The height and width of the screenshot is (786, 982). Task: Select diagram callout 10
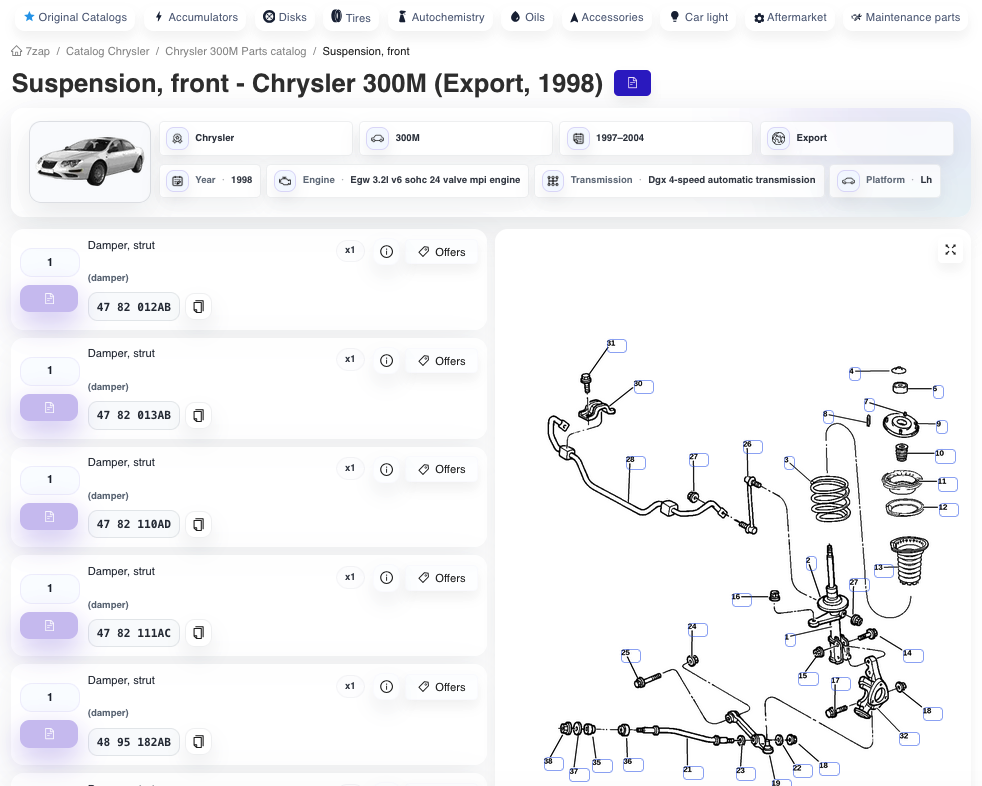pos(946,457)
